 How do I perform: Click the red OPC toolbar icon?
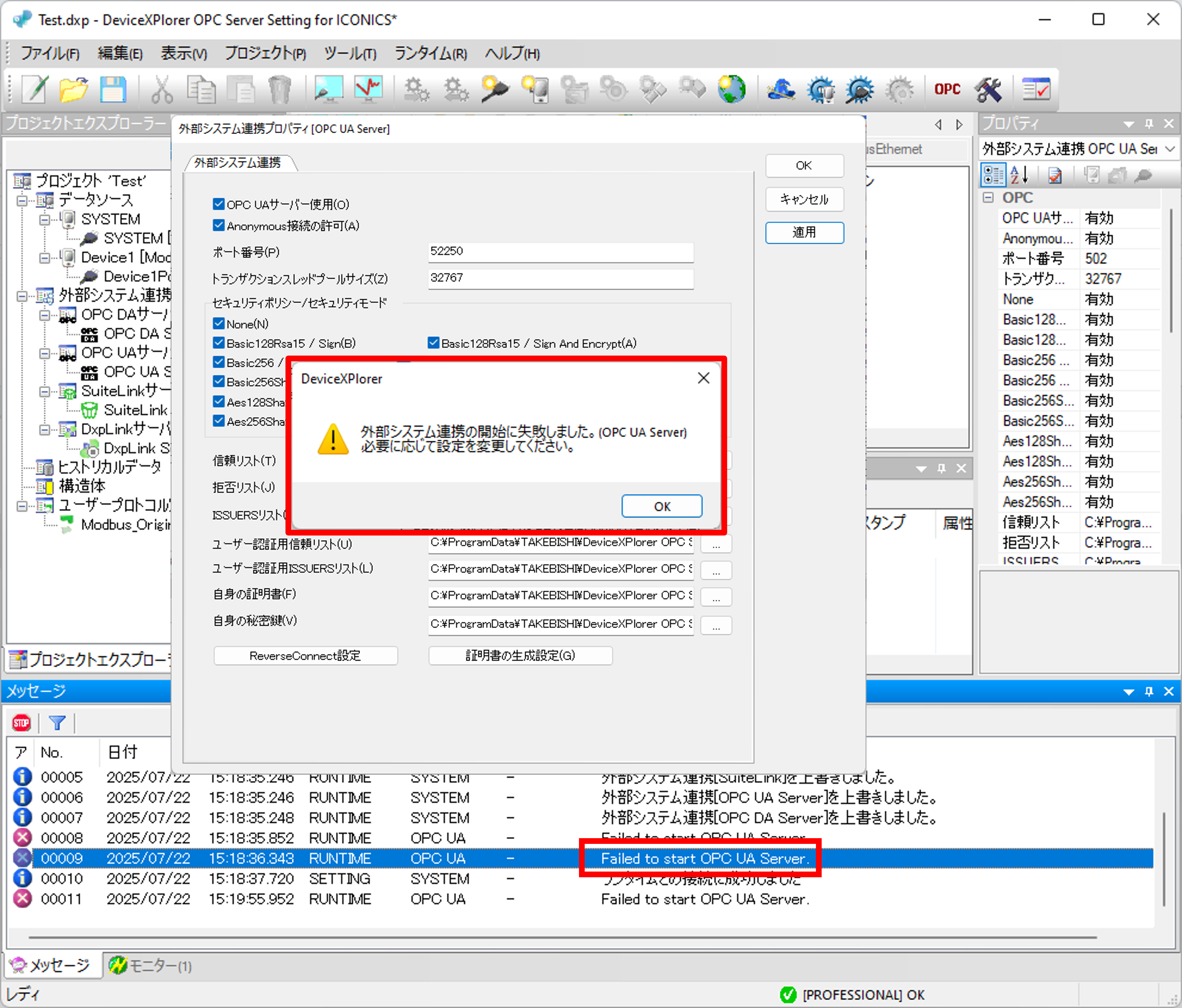click(x=947, y=90)
